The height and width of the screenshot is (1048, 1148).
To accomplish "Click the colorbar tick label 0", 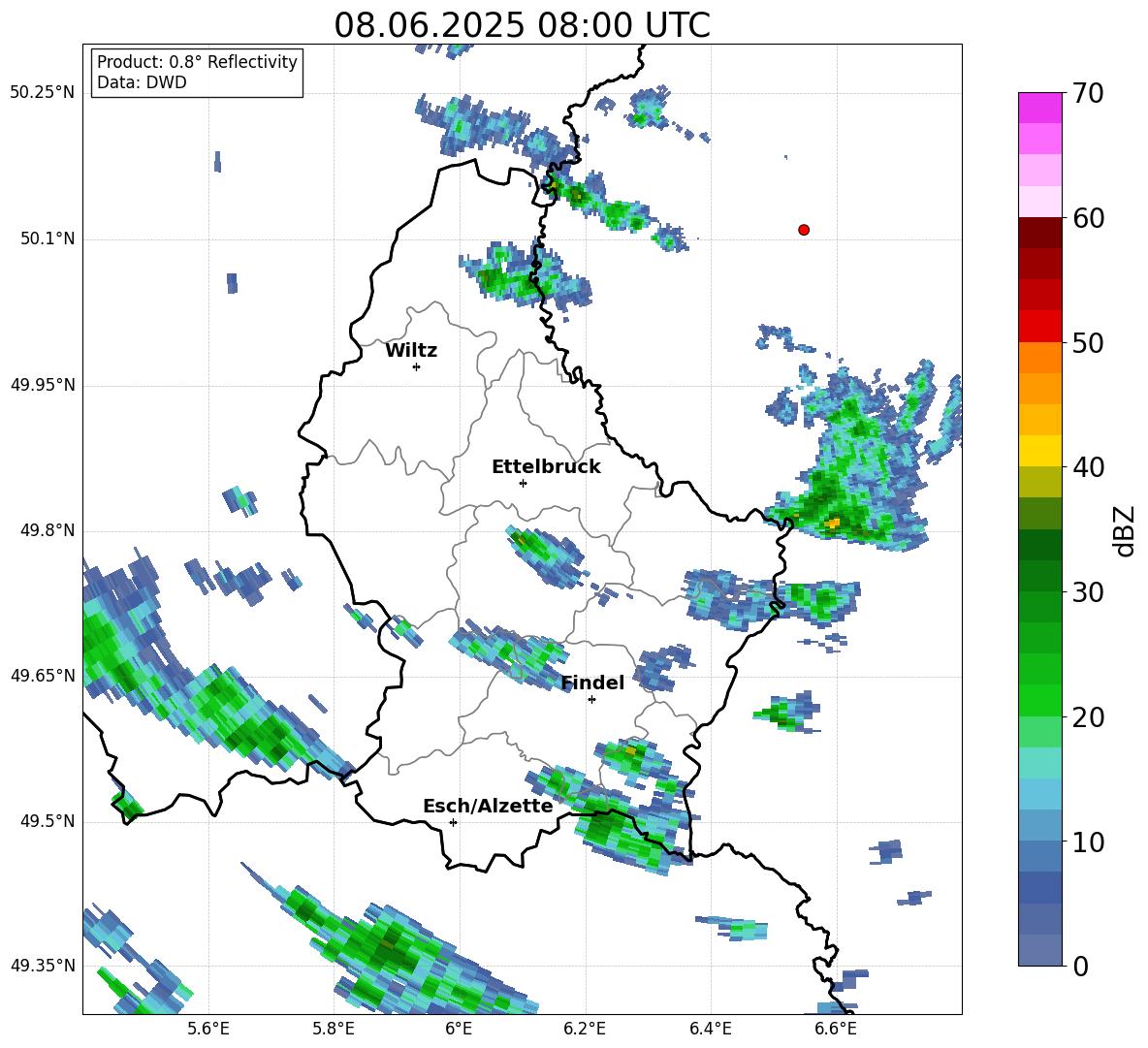I will pyautogui.click(x=1080, y=967).
